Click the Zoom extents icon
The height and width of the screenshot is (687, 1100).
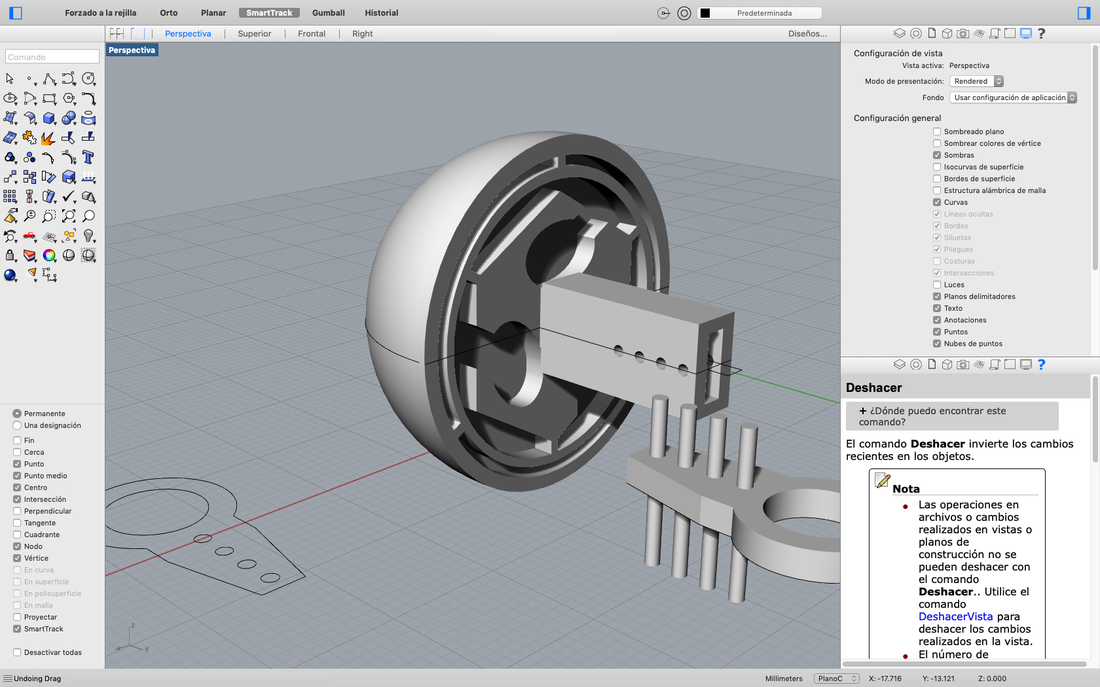point(69,216)
